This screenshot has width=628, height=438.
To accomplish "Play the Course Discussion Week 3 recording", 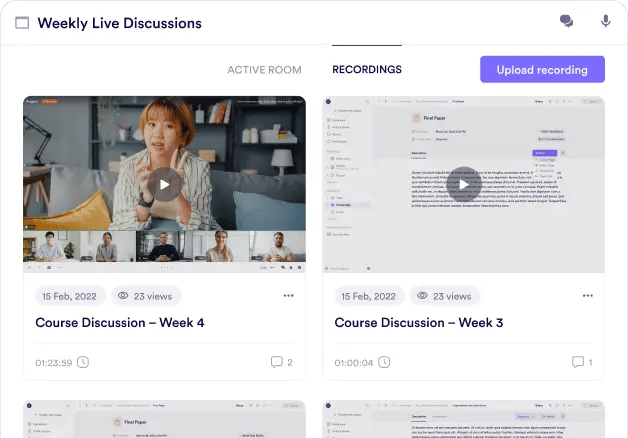I will point(463,184).
